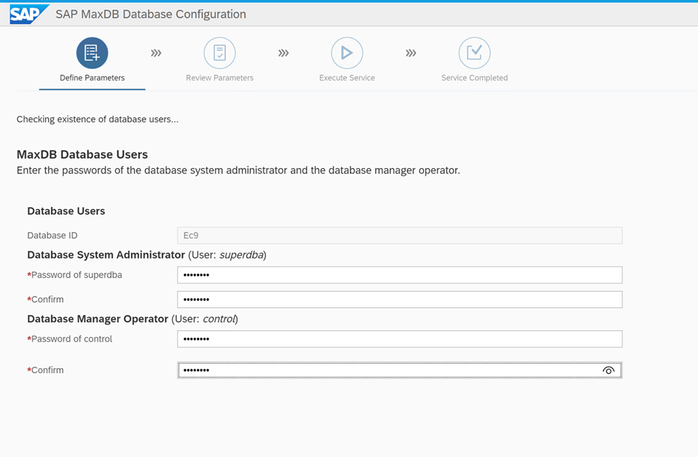Click the chevrons after Execute Service

411,53
